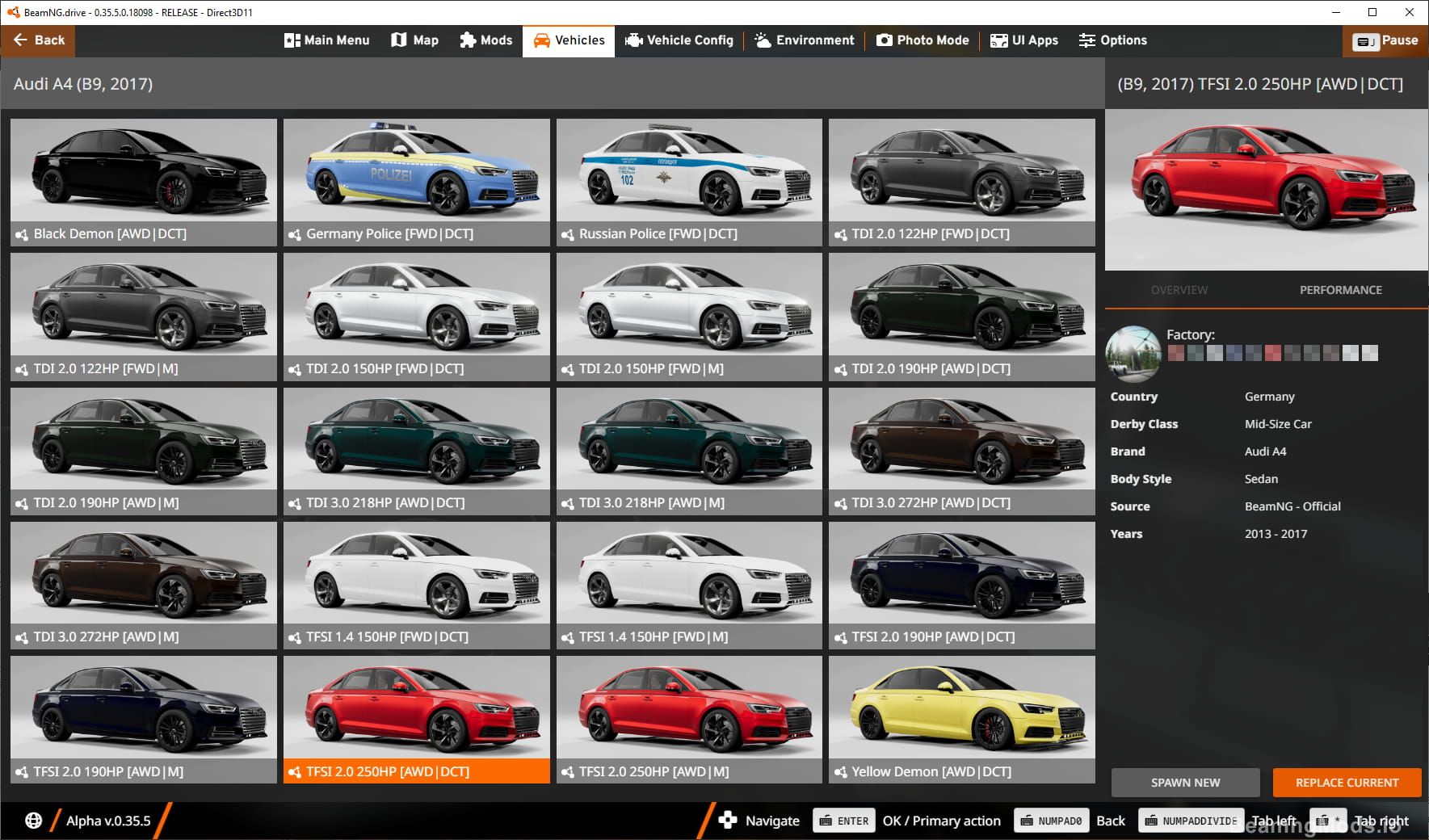Click the Brand value 'Audi A4'
The width and height of the screenshot is (1429, 840).
point(1265,451)
